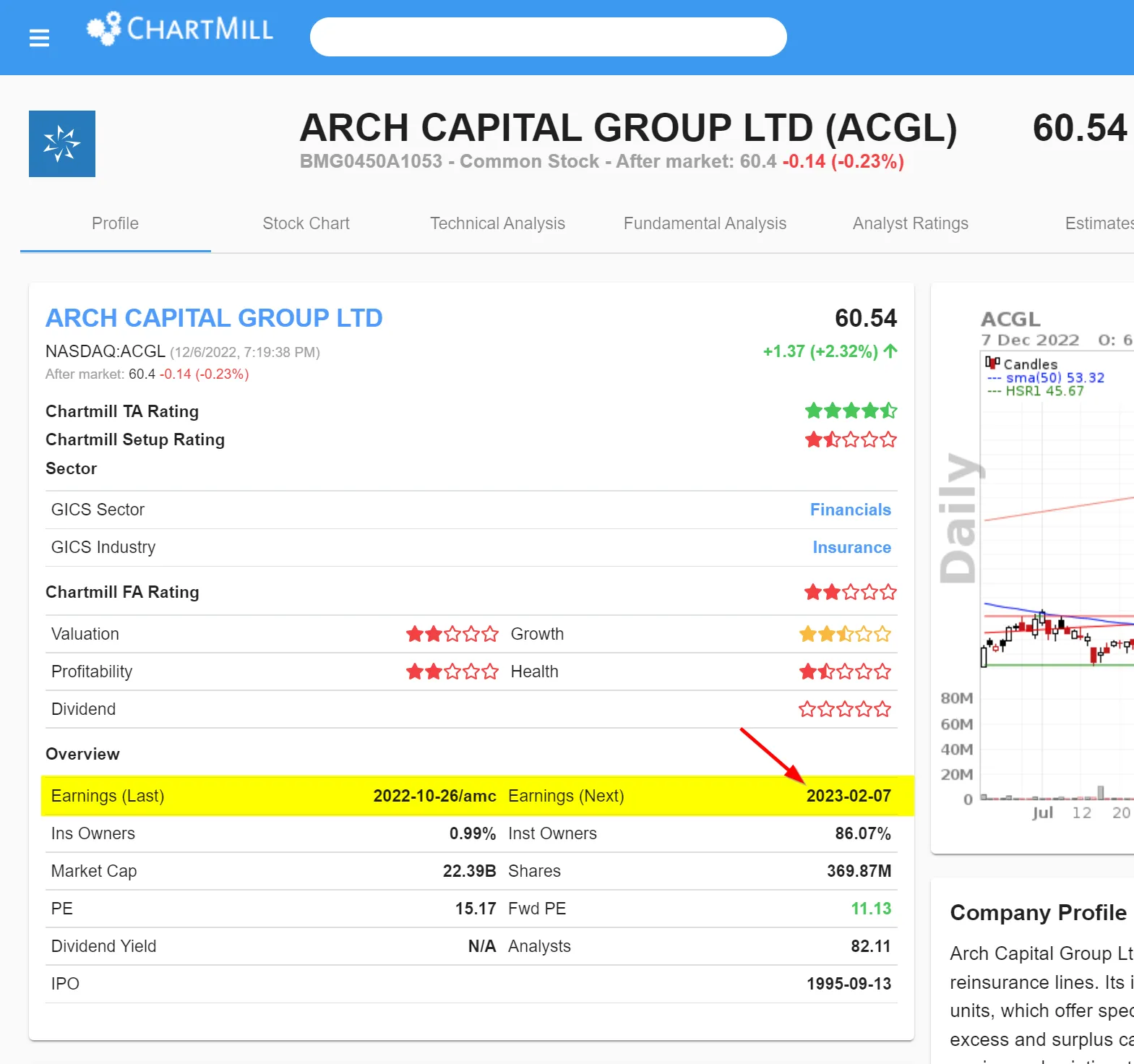This screenshot has width=1134, height=1064.
Task: Click the green Fwd PE value 11.13
Action: (x=871, y=909)
